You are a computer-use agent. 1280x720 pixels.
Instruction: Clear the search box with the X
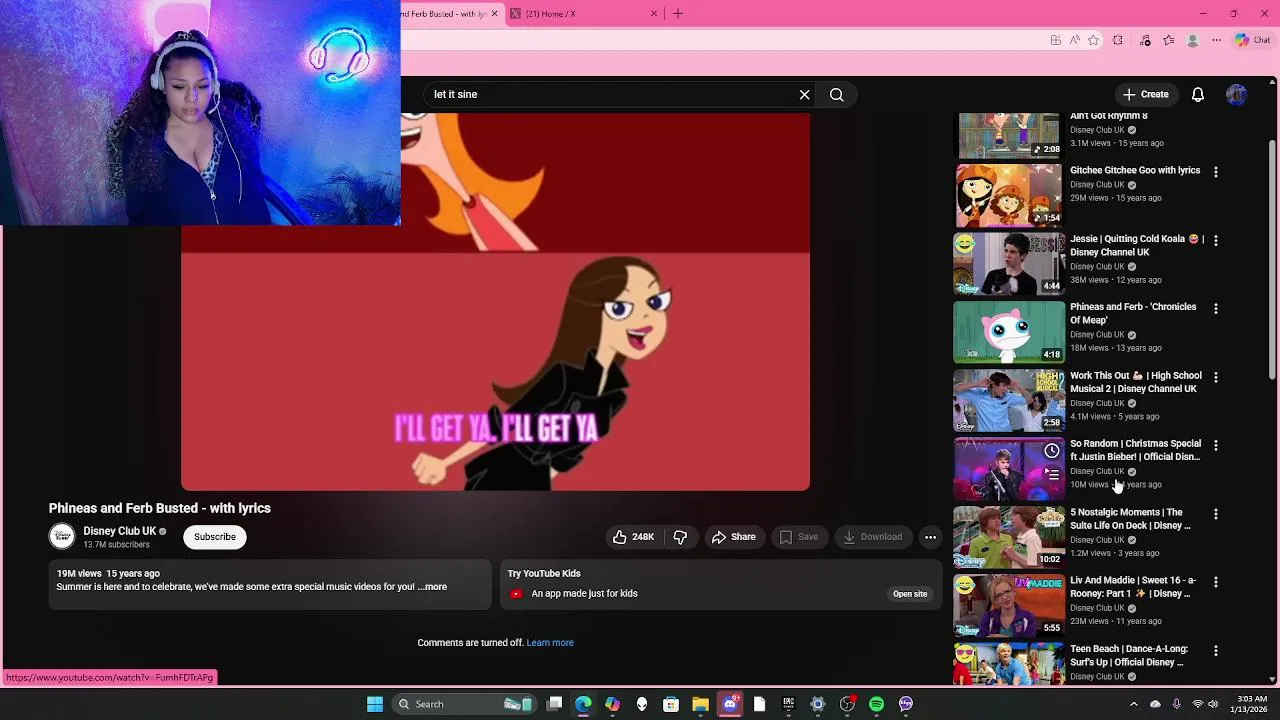click(x=804, y=94)
